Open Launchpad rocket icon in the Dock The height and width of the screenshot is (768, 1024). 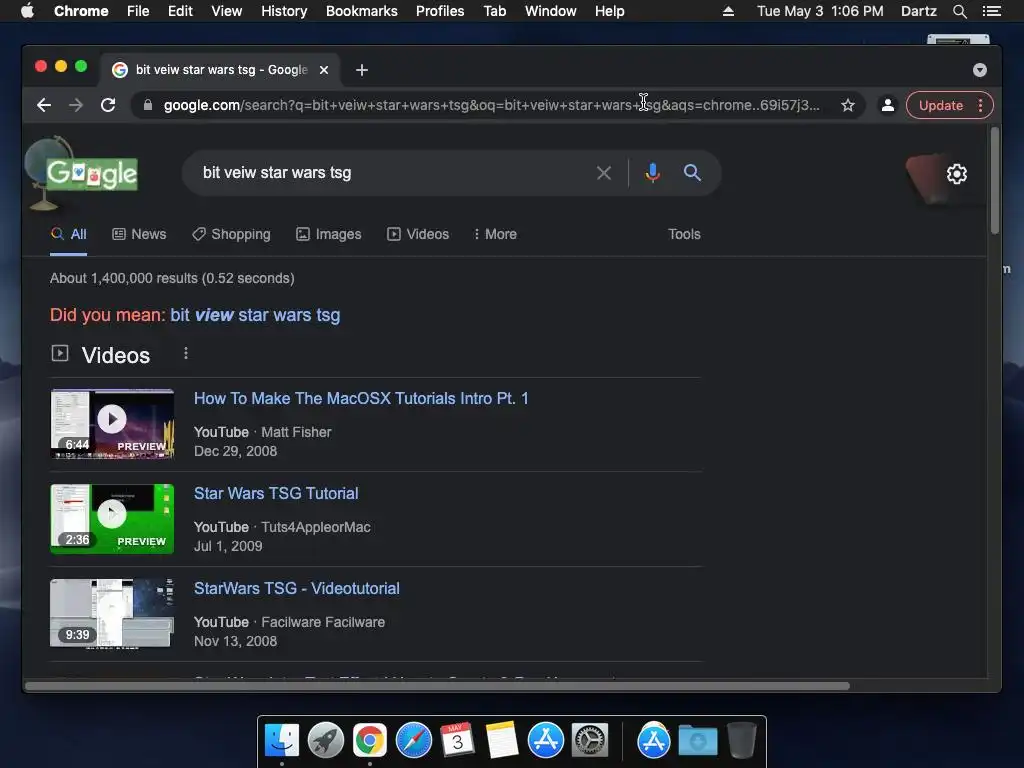pos(326,741)
